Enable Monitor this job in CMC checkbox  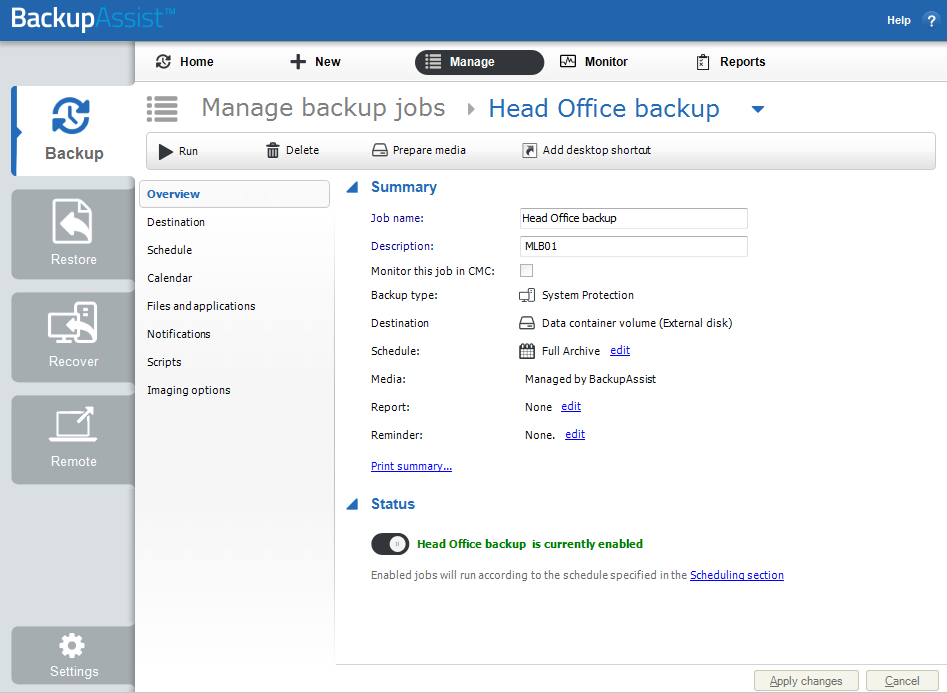pos(527,271)
